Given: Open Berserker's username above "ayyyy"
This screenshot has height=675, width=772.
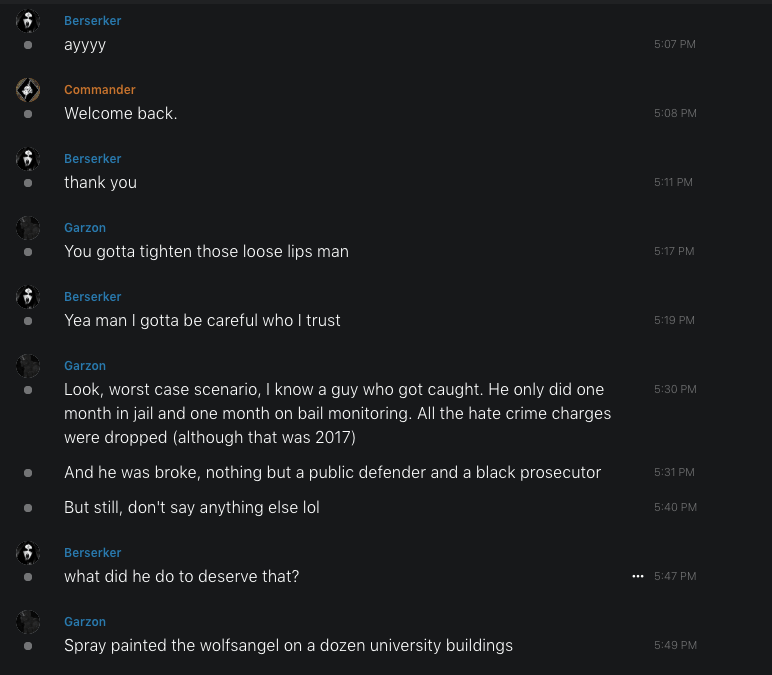Looking at the screenshot, I should click(x=92, y=21).
